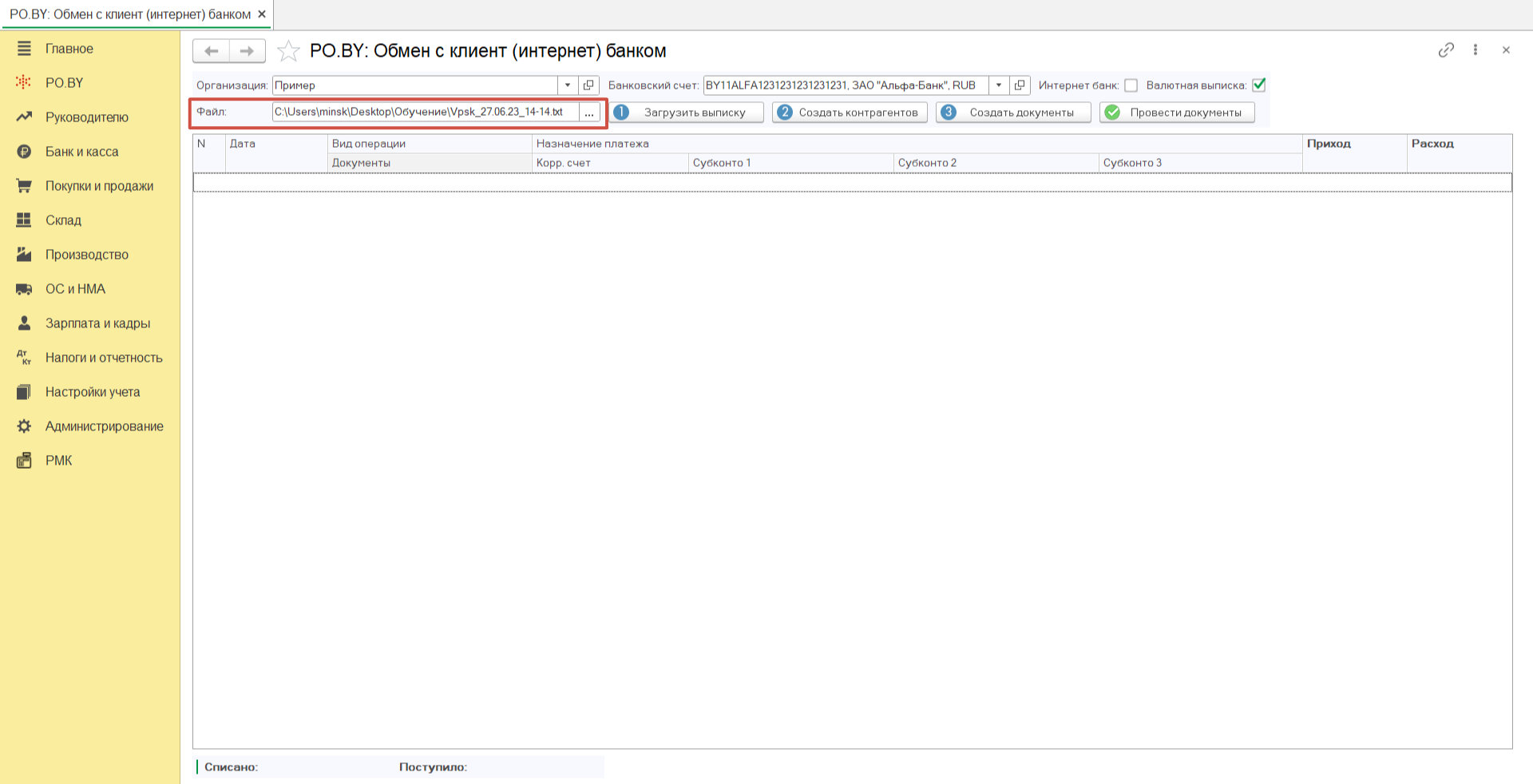Expand the Банковский счет dropdown list
The width and height of the screenshot is (1533, 784).
999,85
